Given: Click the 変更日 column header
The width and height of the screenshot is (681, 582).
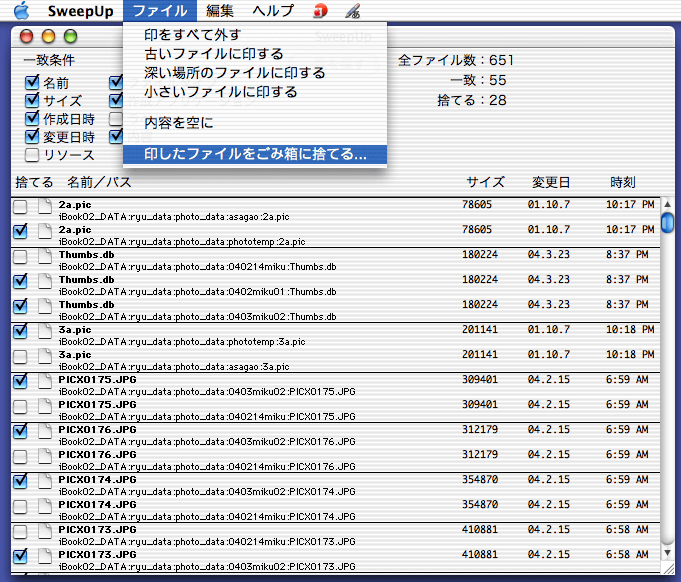Looking at the screenshot, I should pyautogui.click(x=551, y=182).
